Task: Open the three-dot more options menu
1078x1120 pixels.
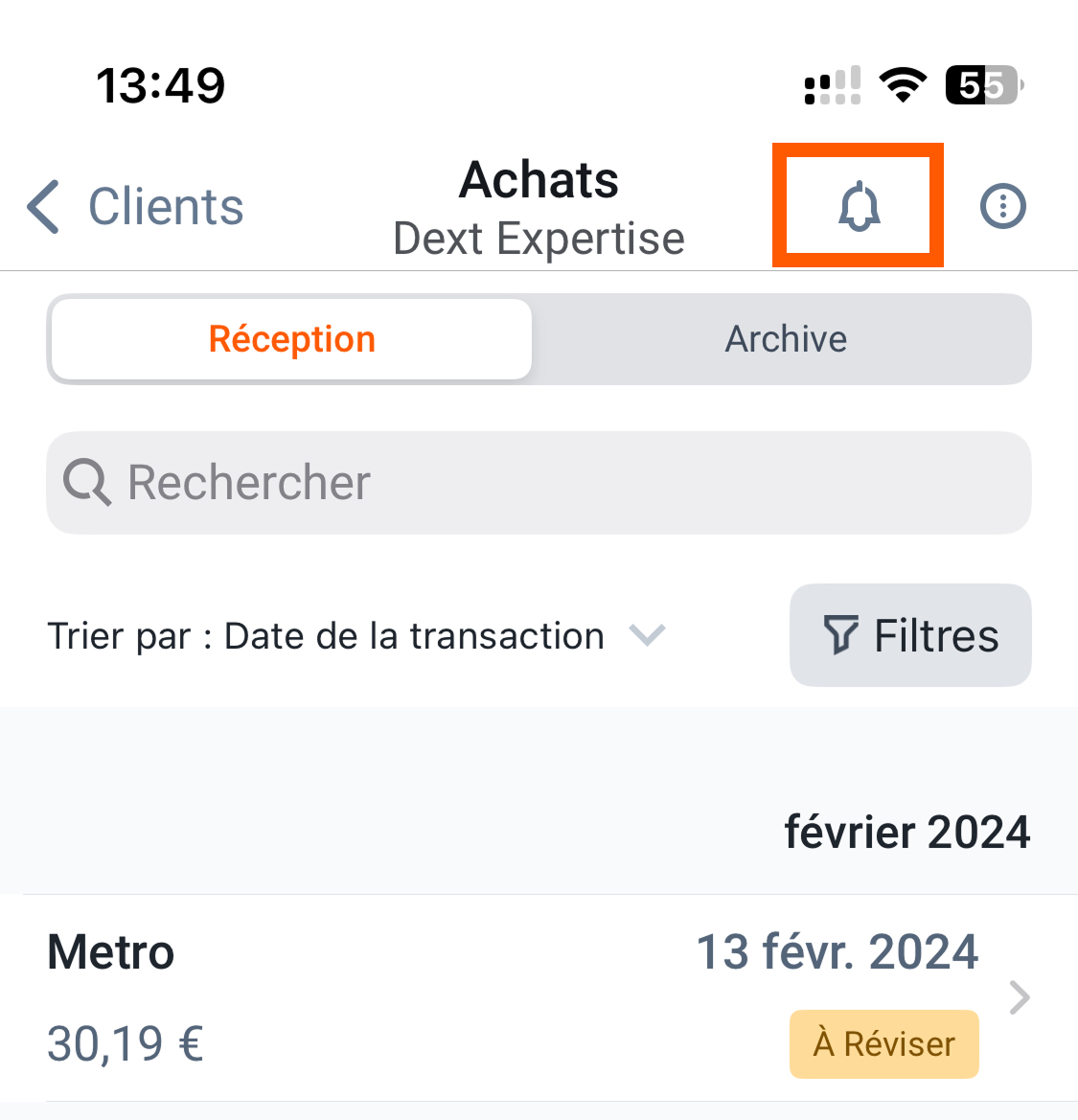Action: tap(1002, 206)
